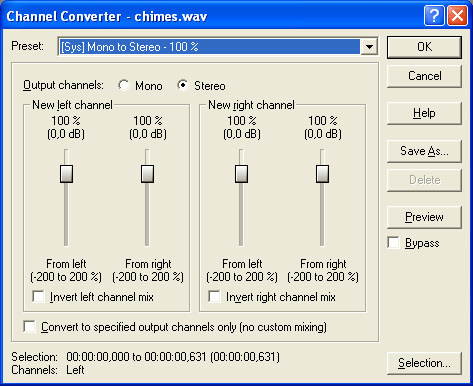This screenshot has height=386, width=473.
Task: Click the question-mark help icon in the title bar
Action: point(434,15)
